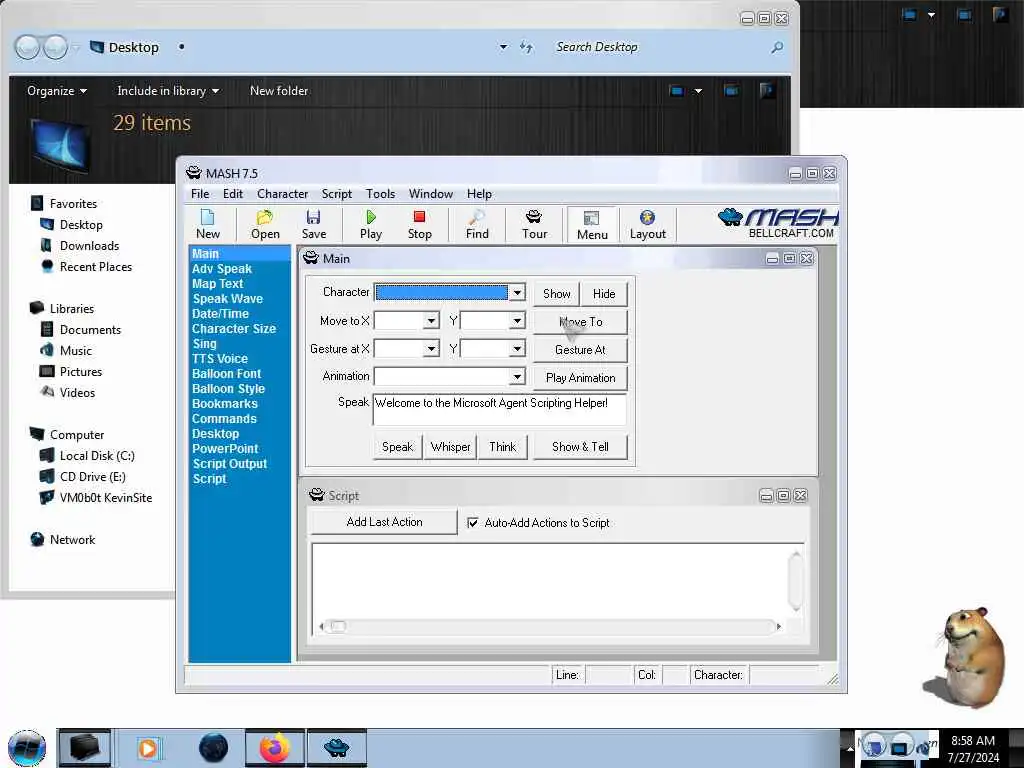Open the Script menu
Screen dimensions: 1024x768
coord(336,194)
